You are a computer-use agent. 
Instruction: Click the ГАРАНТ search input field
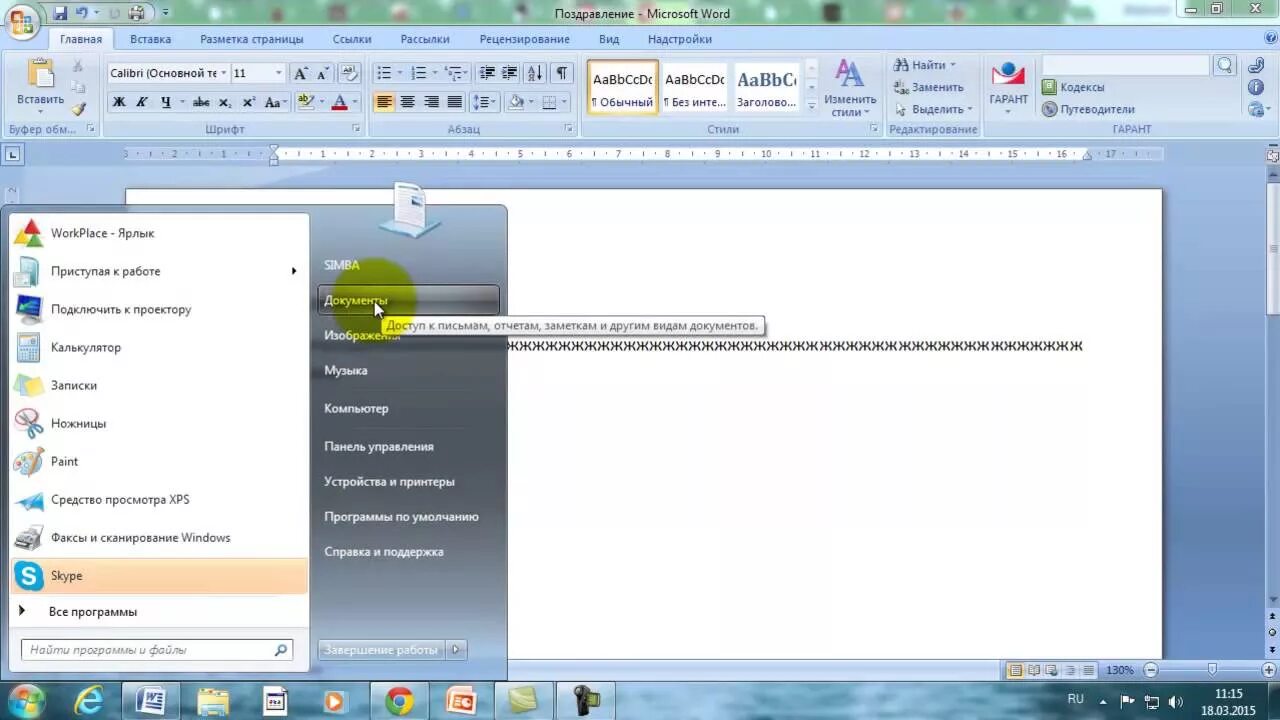1125,65
